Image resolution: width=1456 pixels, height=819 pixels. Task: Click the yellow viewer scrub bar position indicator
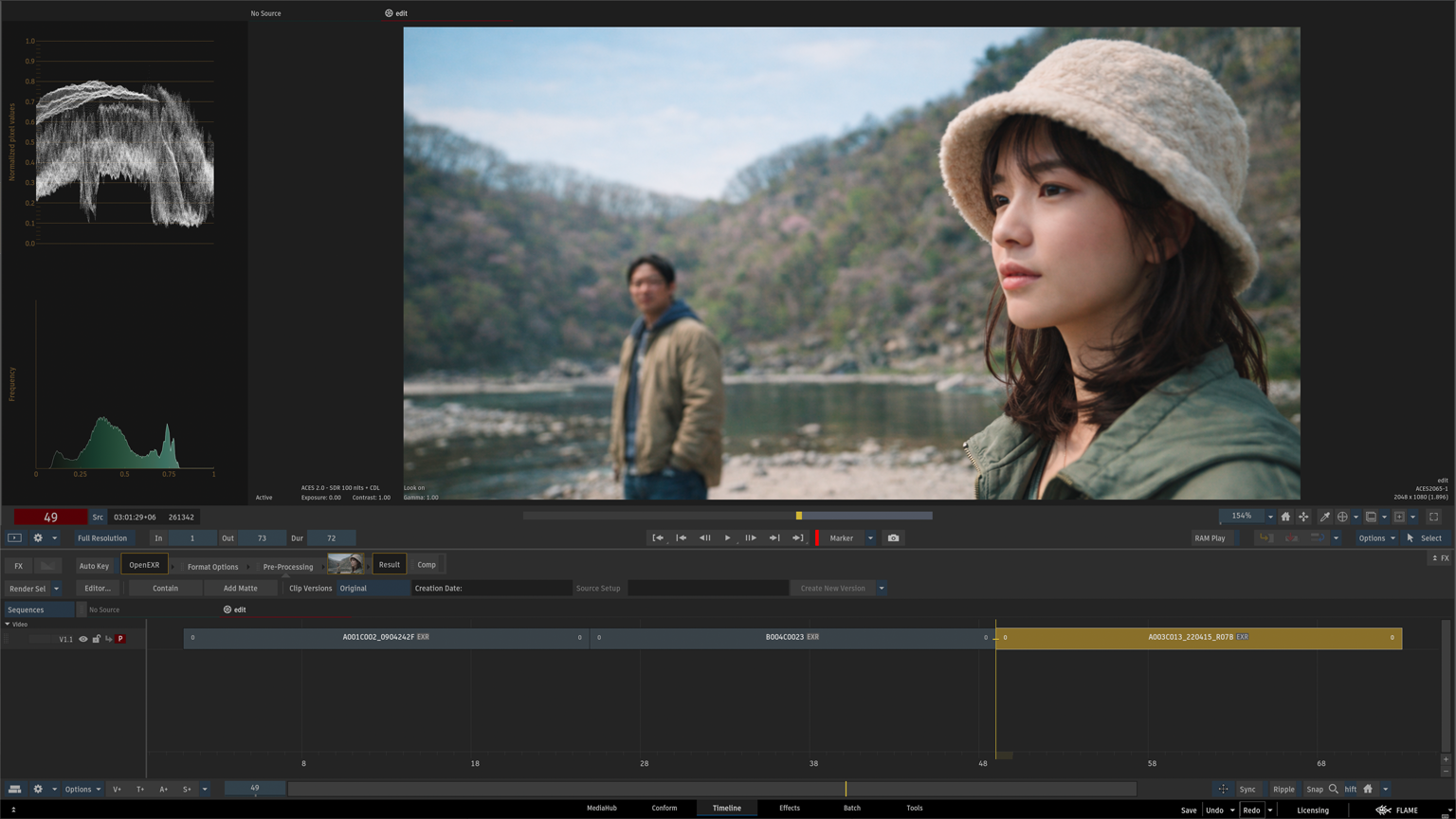click(x=799, y=516)
